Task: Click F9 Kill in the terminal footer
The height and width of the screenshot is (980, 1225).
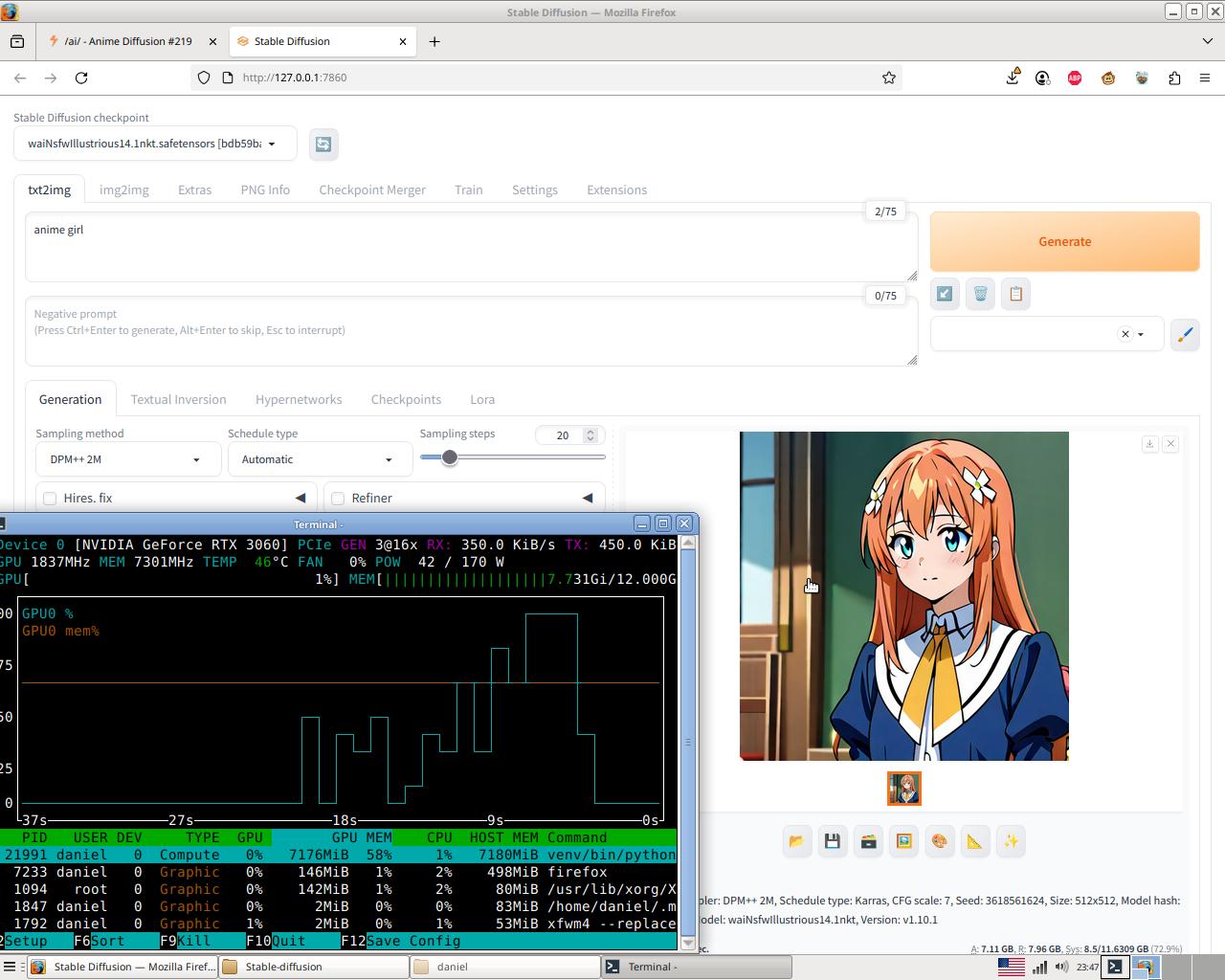Action: 186,941
